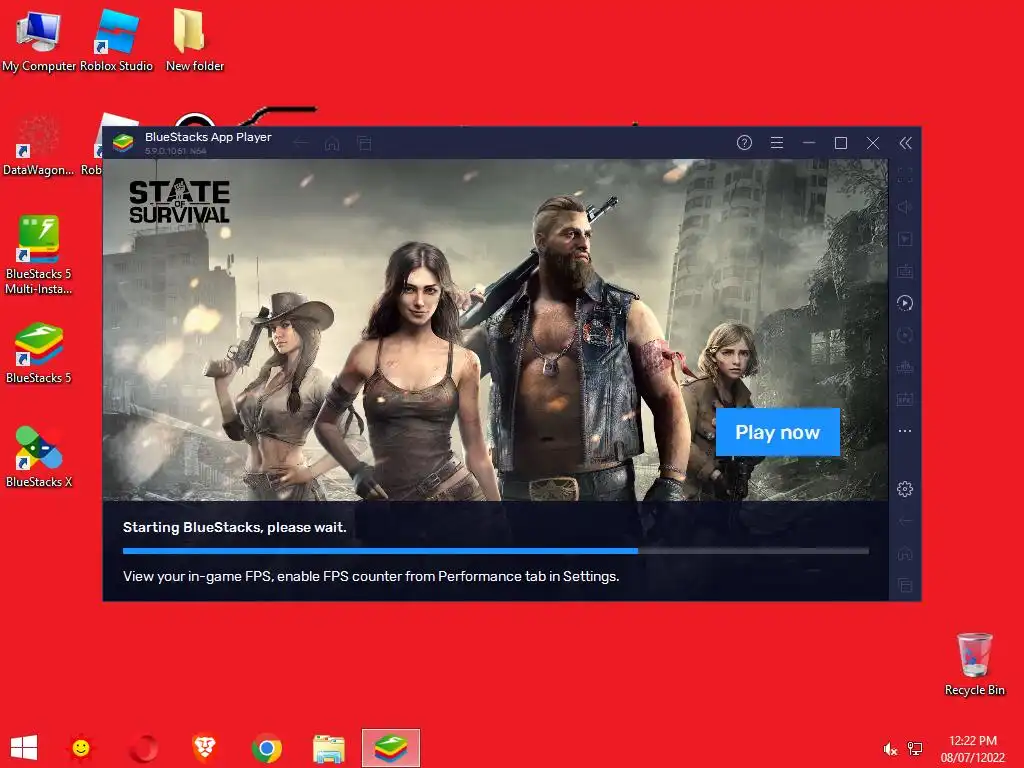Select the My Computer desktop icon
Viewport: 1024px width, 768px height.
[38, 40]
